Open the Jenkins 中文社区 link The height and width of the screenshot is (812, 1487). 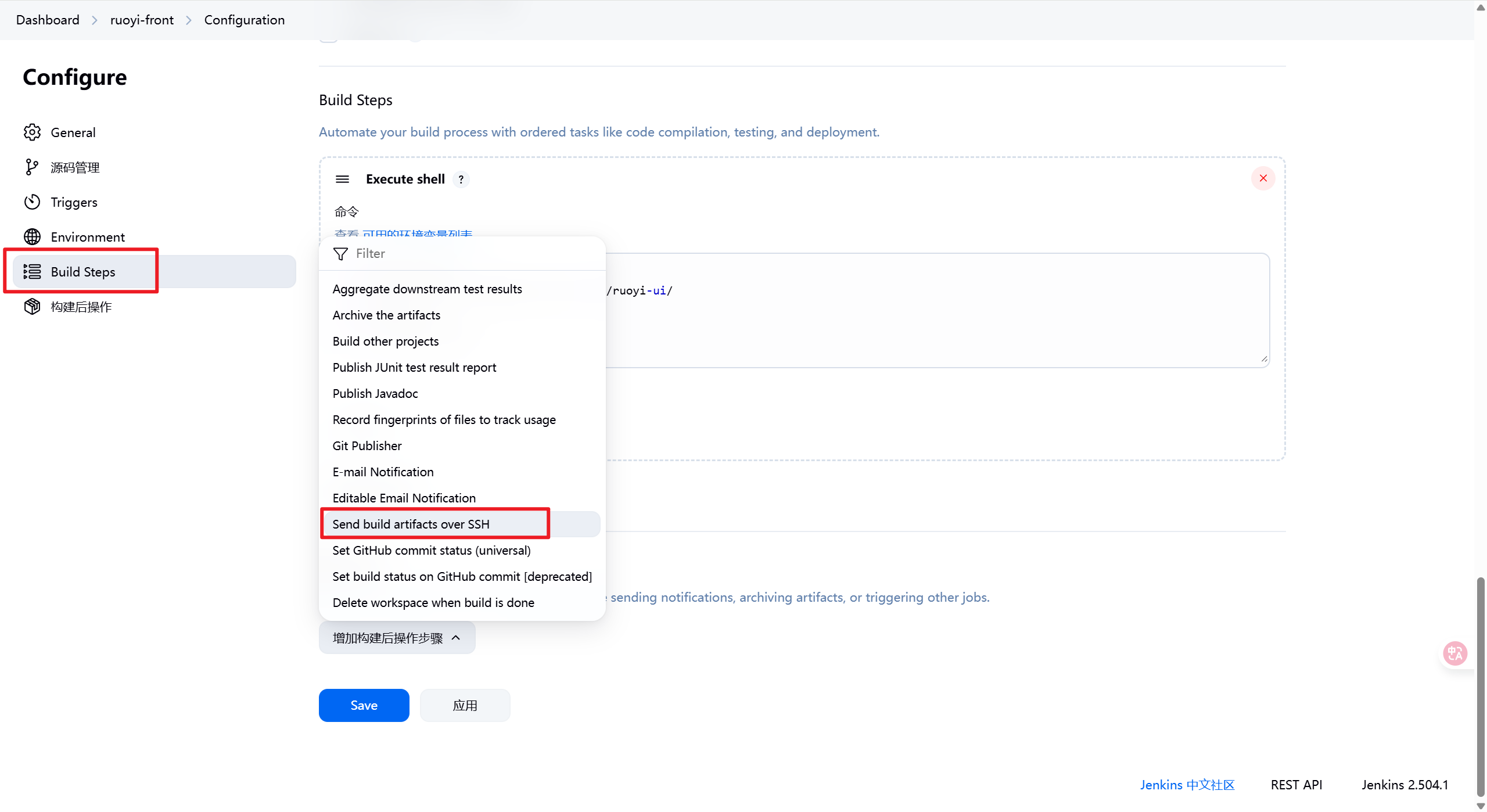coord(1187,785)
